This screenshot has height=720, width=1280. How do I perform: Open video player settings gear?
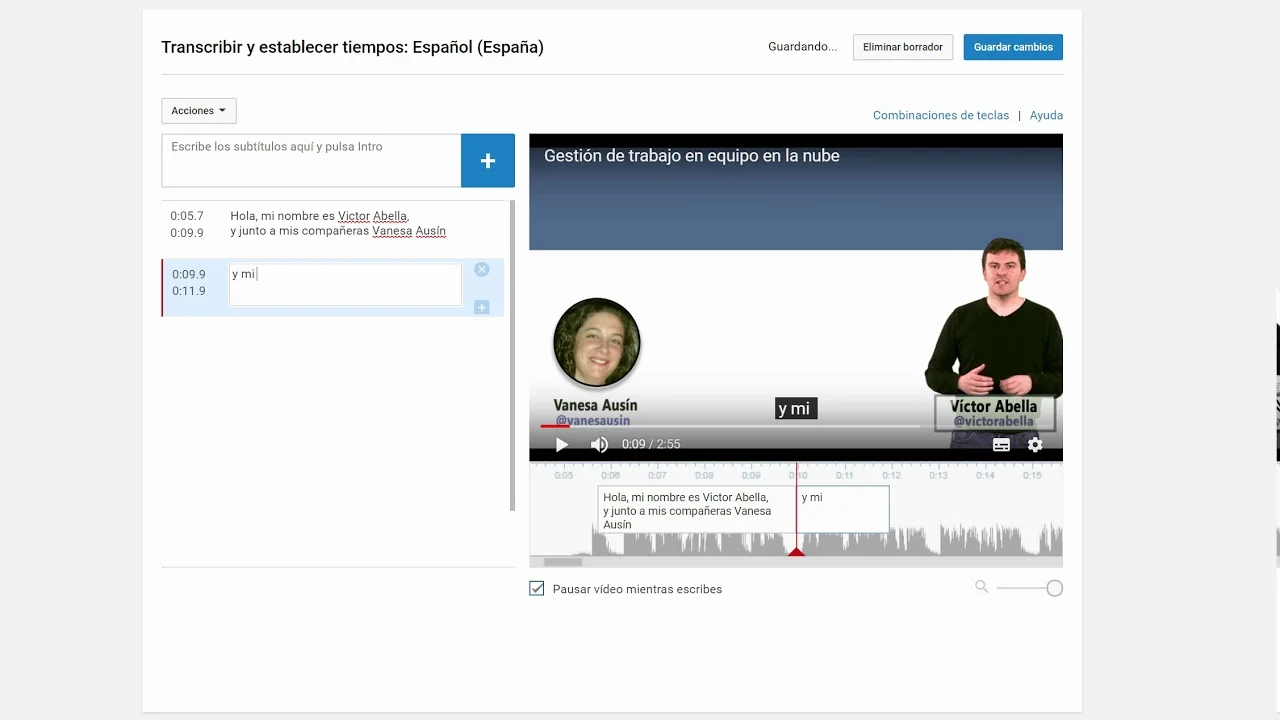coord(1035,445)
